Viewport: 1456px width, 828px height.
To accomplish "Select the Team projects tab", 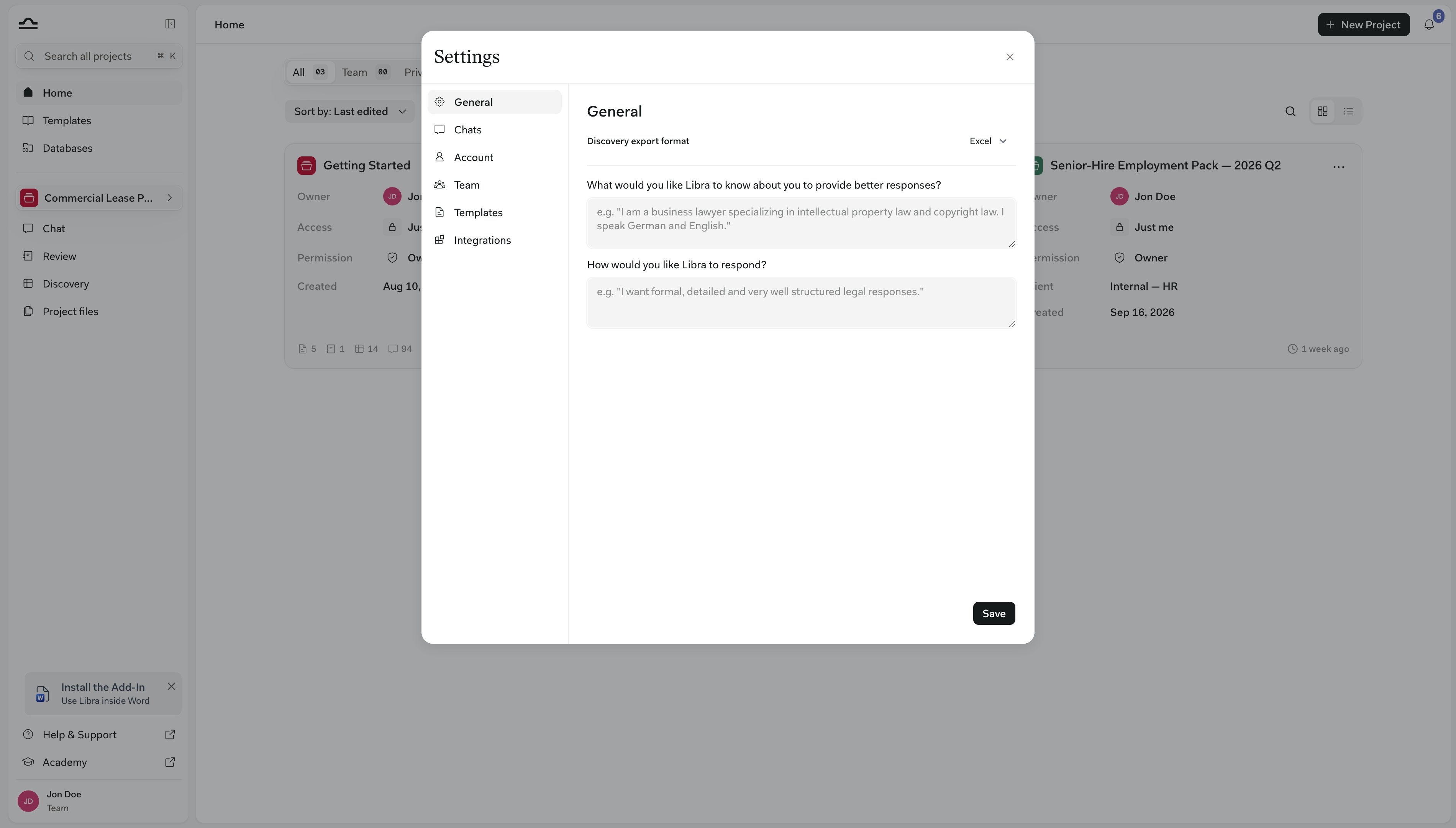I will click(366, 72).
